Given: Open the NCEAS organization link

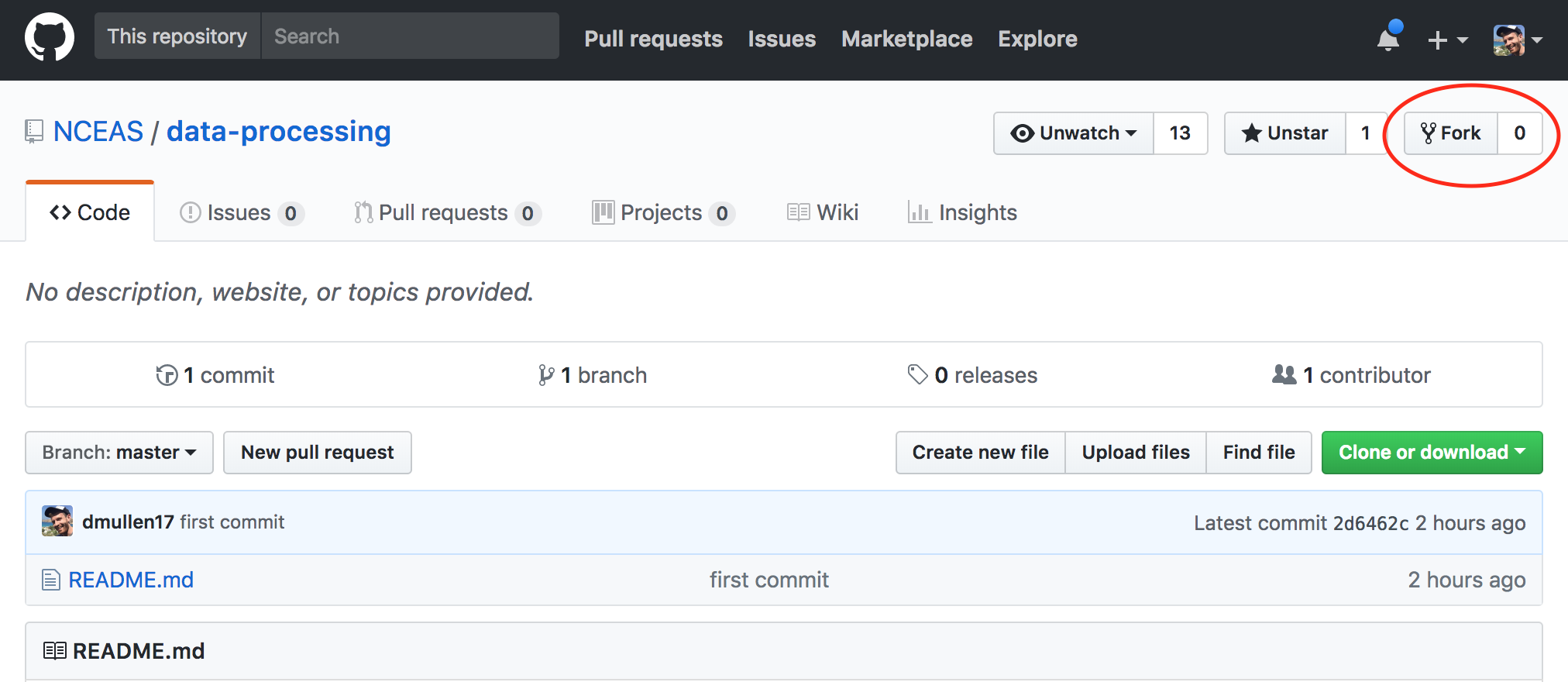Looking at the screenshot, I should 98,132.
